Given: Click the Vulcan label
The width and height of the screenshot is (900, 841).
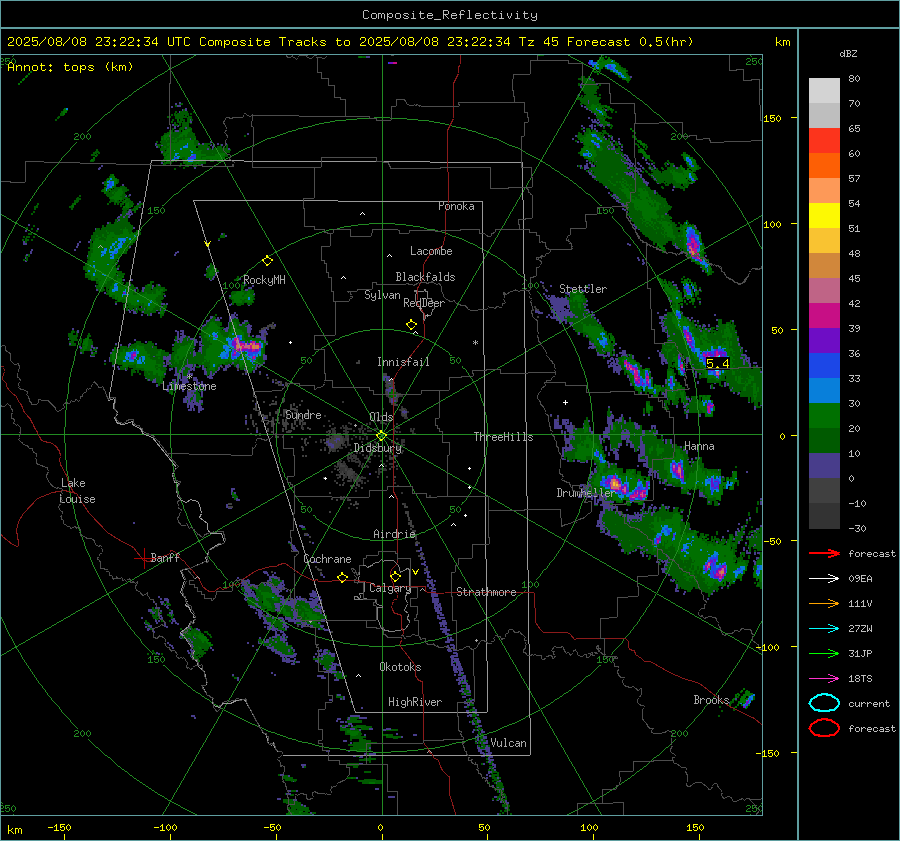Looking at the screenshot, I should pyautogui.click(x=509, y=743).
